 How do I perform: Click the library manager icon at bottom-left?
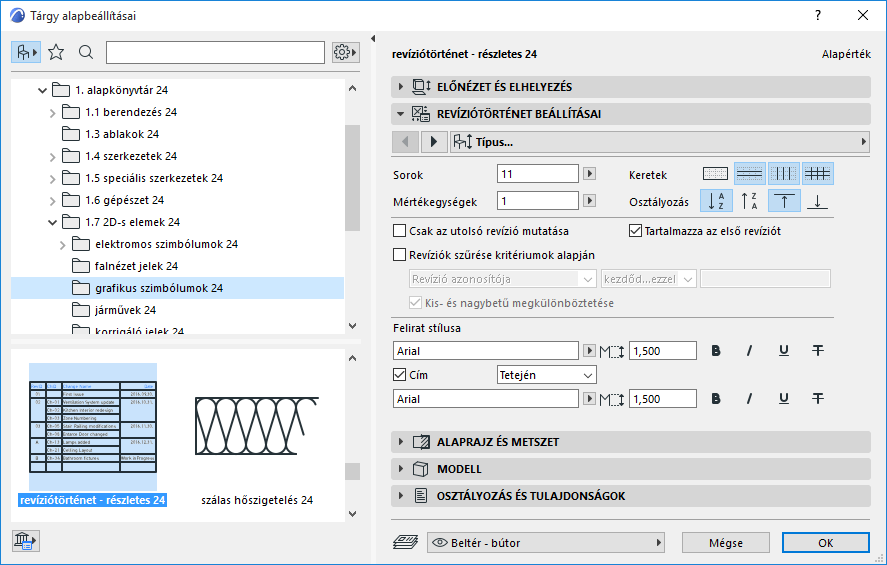click(24, 541)
